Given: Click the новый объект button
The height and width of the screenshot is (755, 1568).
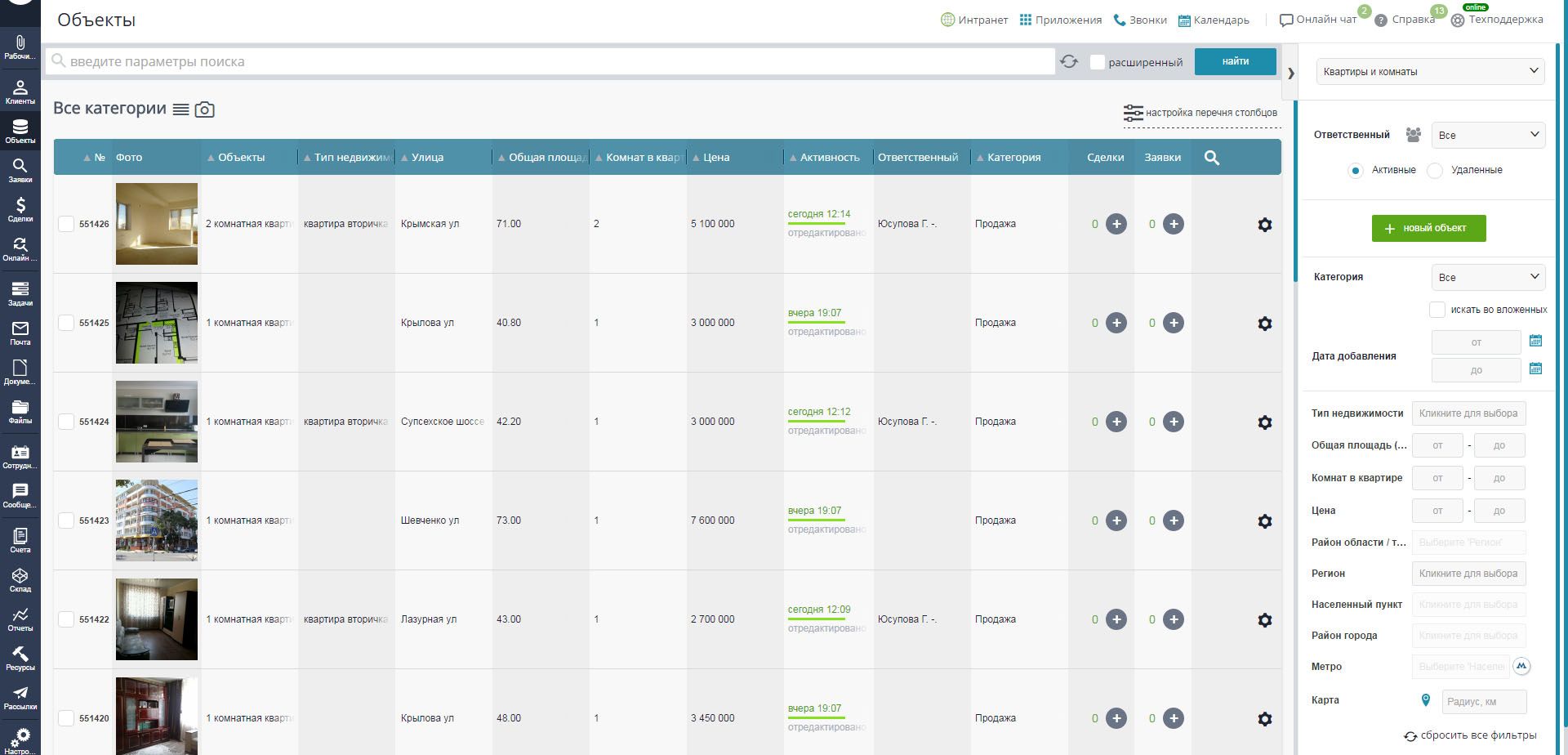Looking at the screenshot, I should pos(1428,228).
